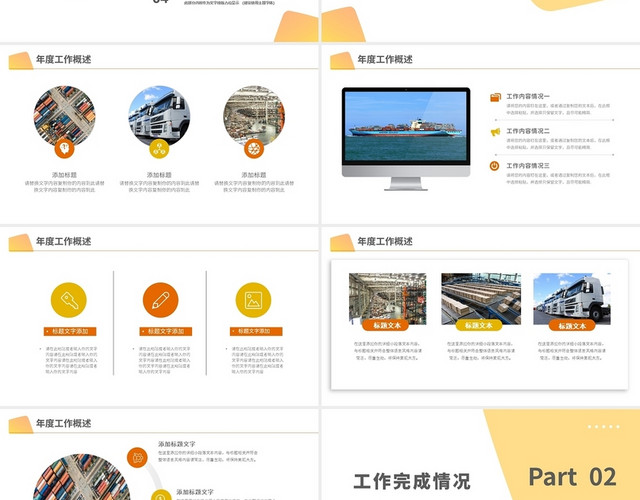Select the upper 添加标题文字 heading
Image resolution: width=640 pixels, height=500 pixels.
coord(177,444)
